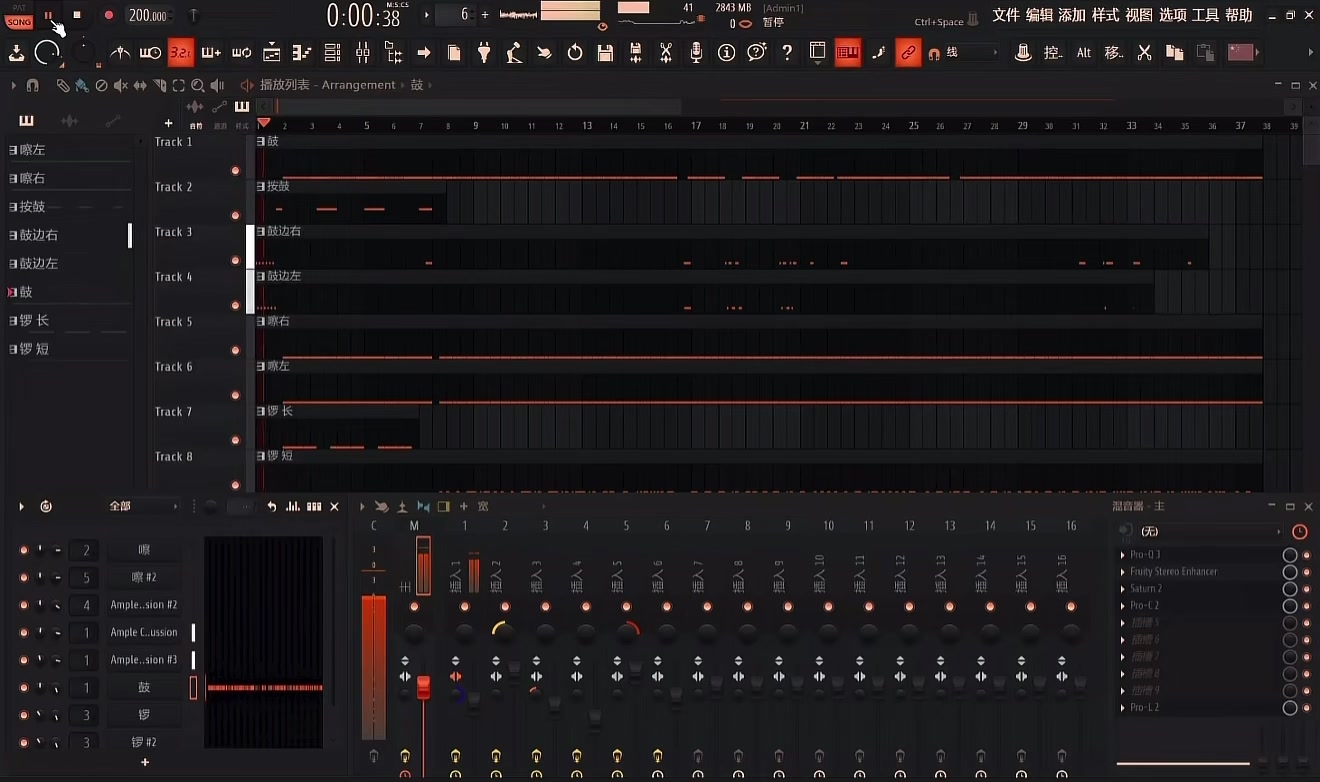Open the 帮助 menu
1320x782 pixels.
(1238, 15)
